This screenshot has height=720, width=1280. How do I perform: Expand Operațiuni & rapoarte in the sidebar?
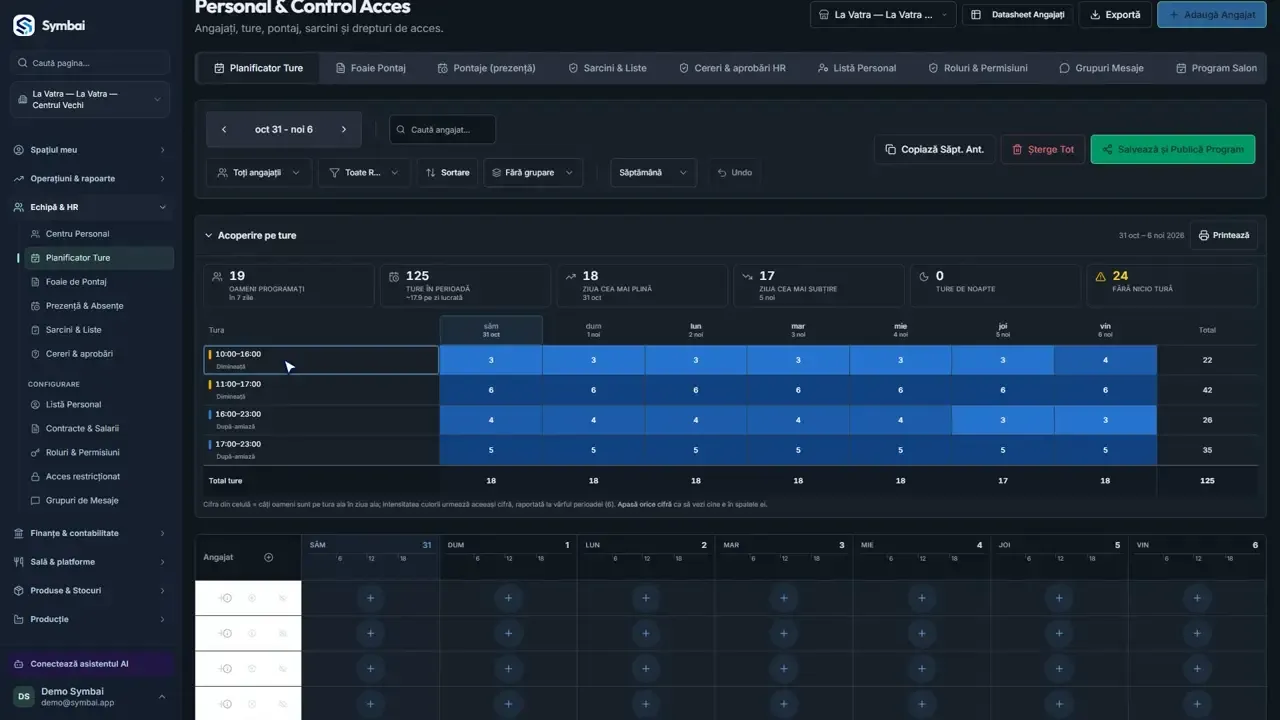[x=90, y=179]
